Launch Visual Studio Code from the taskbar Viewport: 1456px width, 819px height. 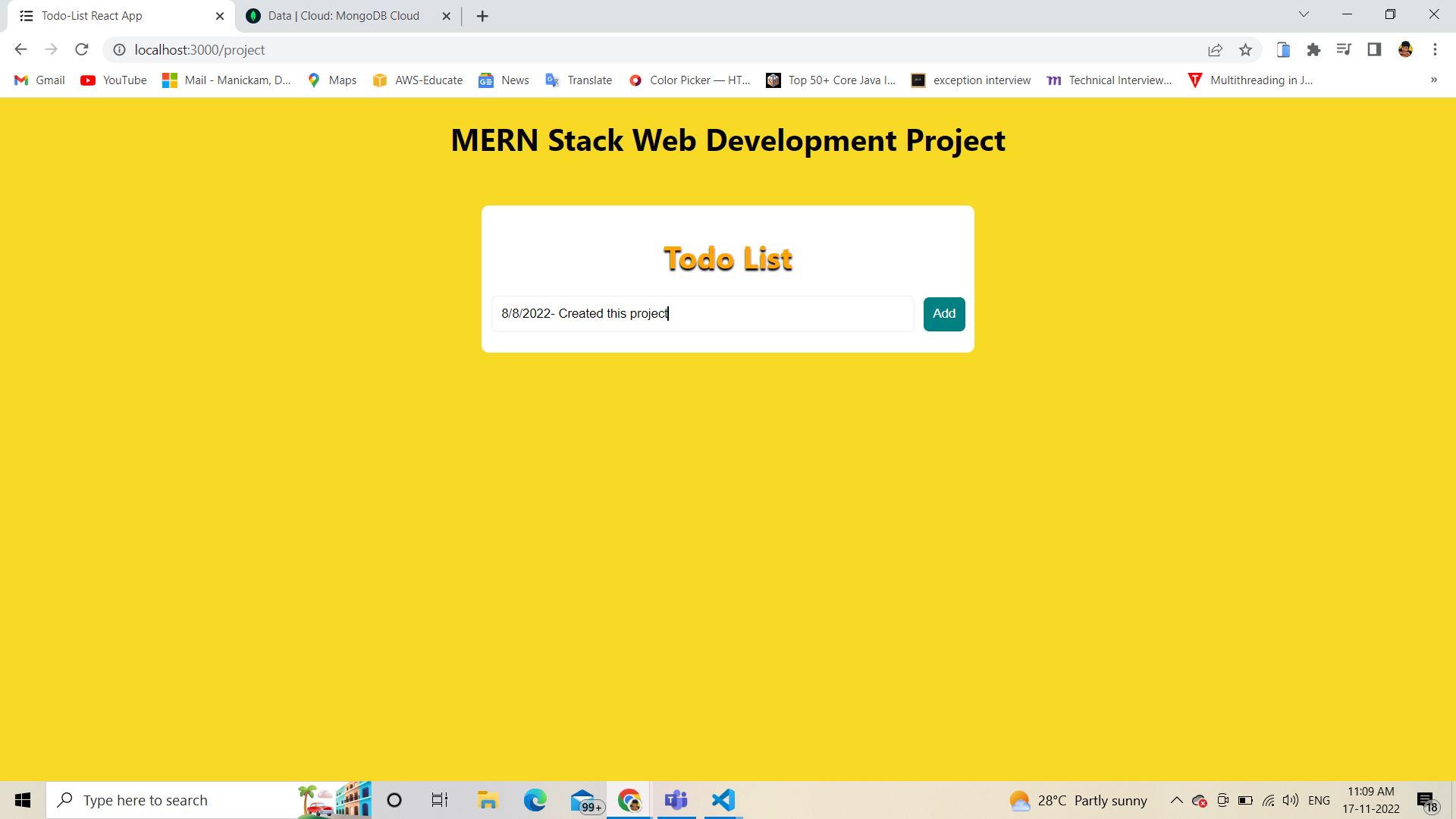(x=723, y=800)
